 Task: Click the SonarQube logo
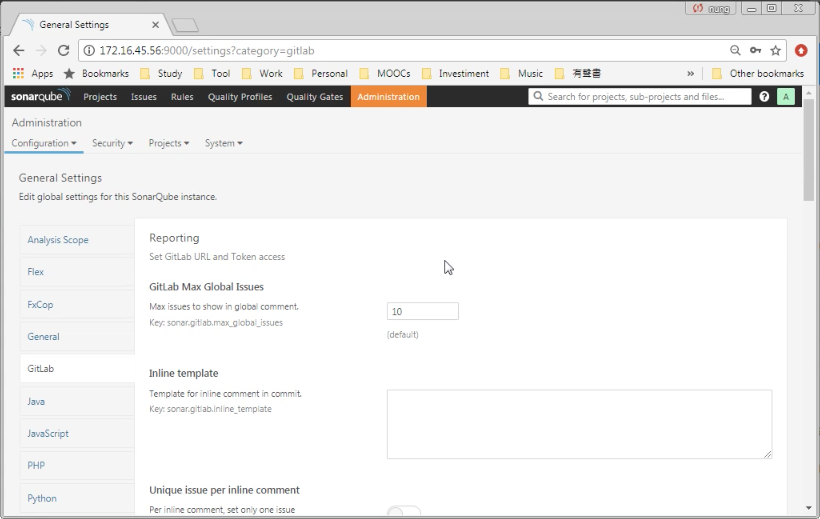point(41,96)
